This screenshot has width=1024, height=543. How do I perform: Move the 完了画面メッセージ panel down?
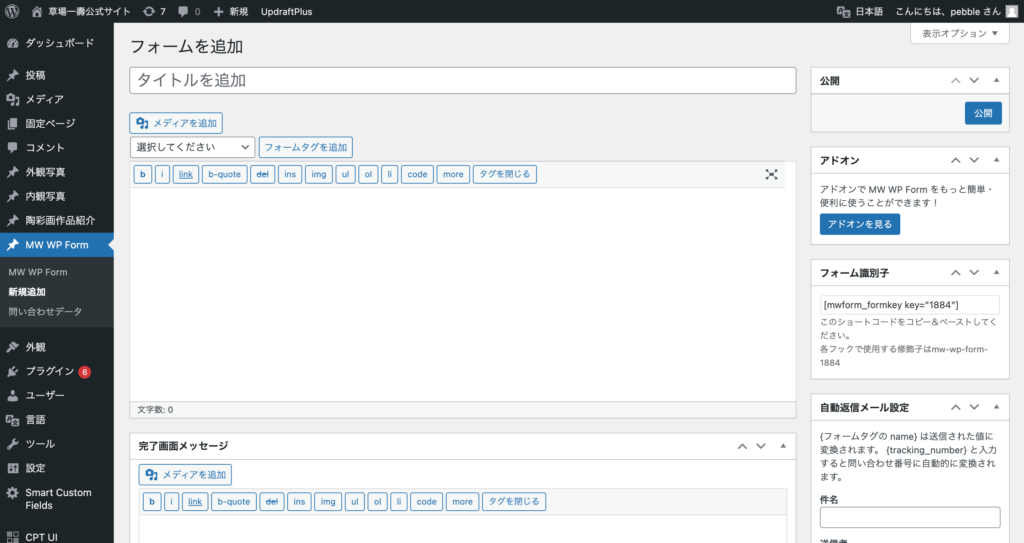pyautogui.click(x=761, y=446)
